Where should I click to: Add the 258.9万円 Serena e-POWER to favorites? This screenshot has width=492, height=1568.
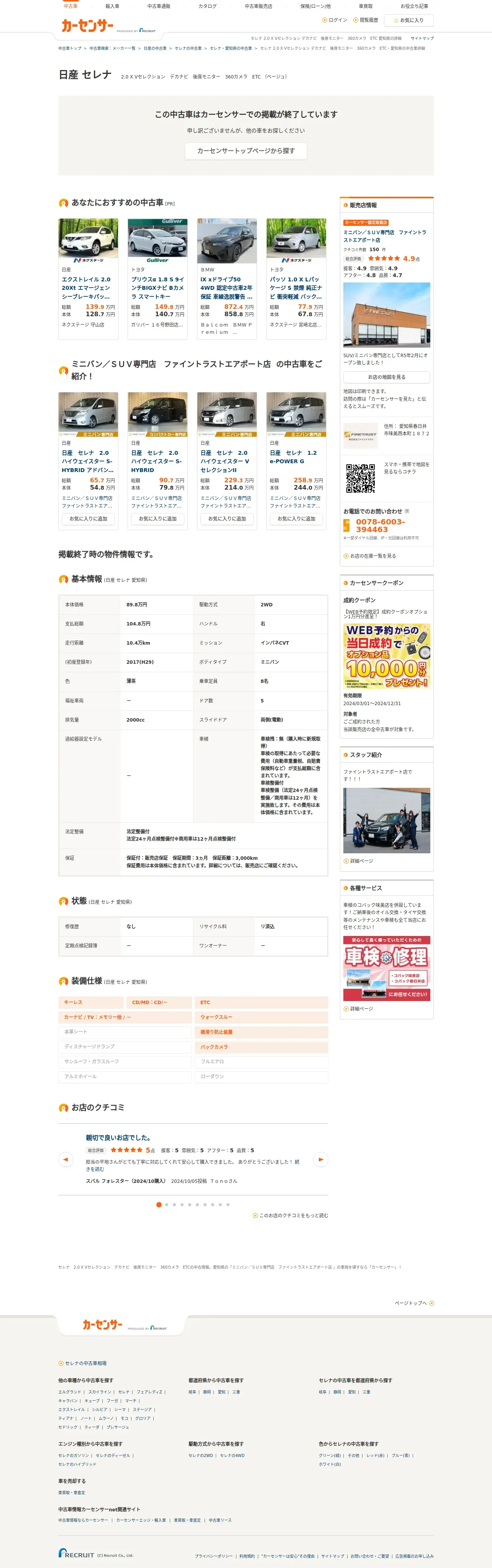coord(297,519)
